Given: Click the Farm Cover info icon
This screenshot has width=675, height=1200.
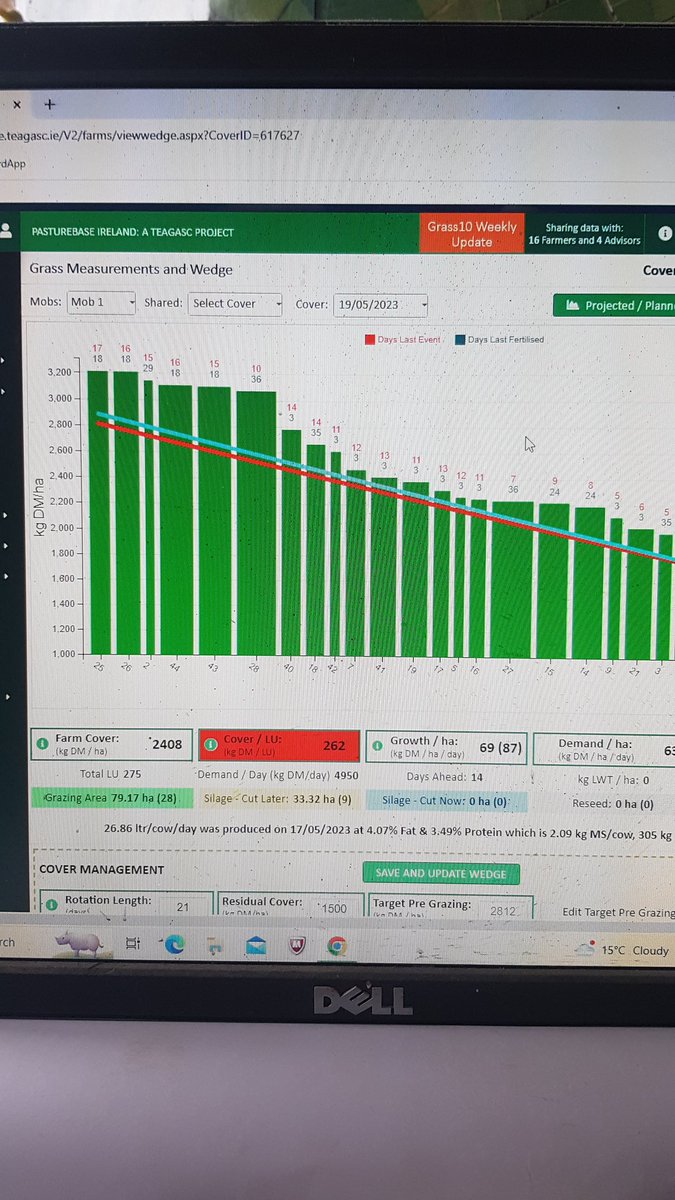Looking at the screenshot, I should [42, 745].
